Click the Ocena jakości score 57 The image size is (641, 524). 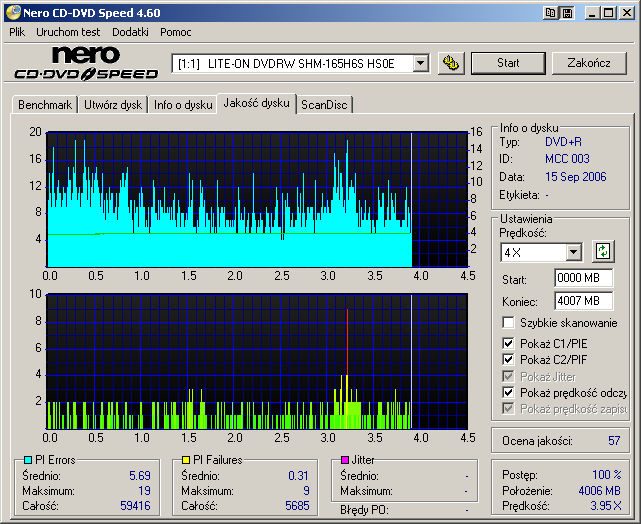[x=614, y=441]
